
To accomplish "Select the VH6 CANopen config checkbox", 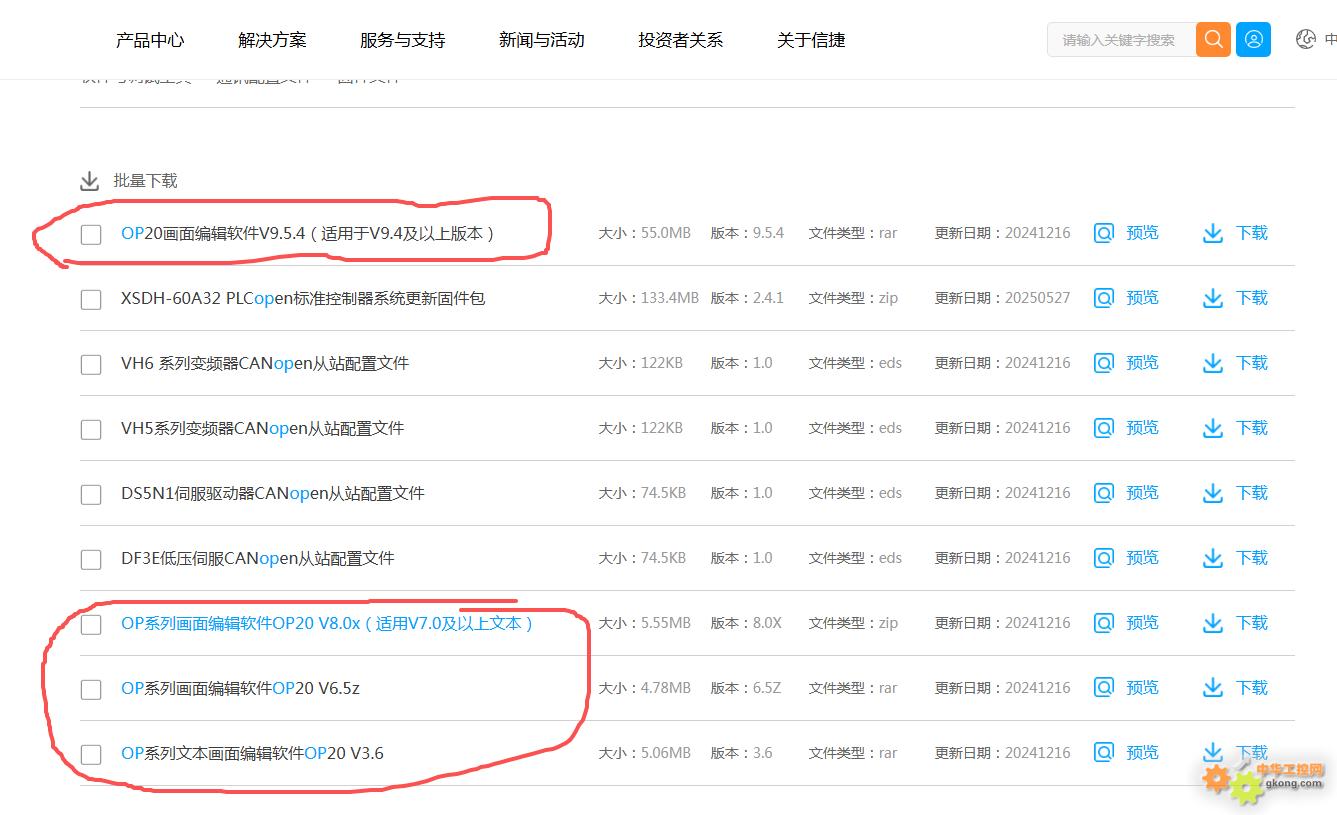I will 91,365.
